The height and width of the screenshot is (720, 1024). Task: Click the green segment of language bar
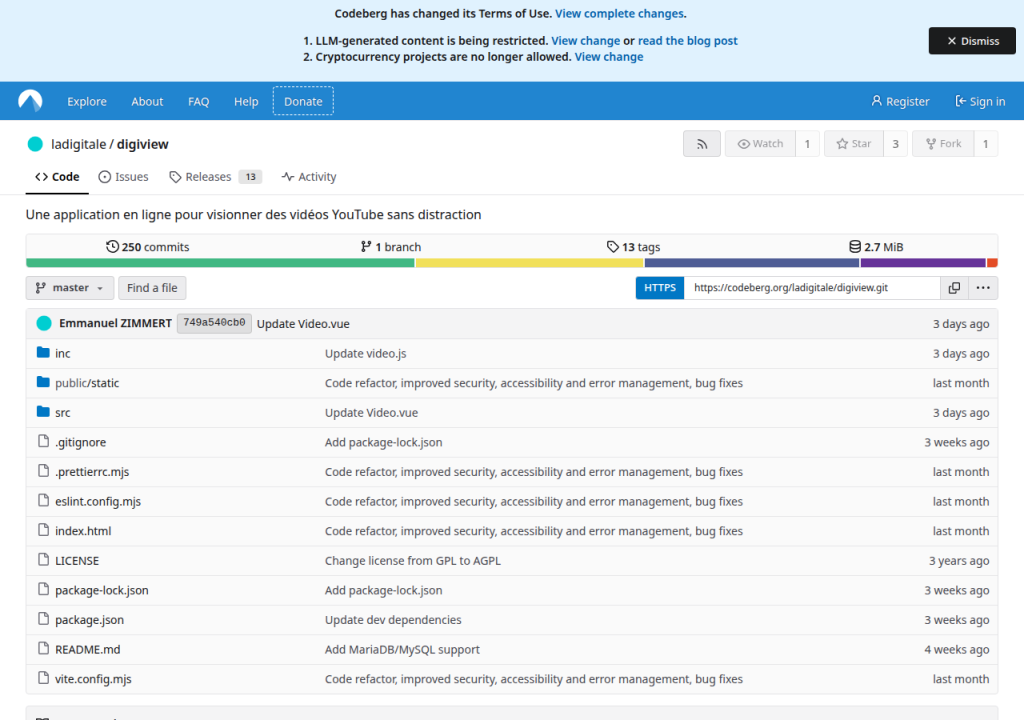[x=220, y=263]
